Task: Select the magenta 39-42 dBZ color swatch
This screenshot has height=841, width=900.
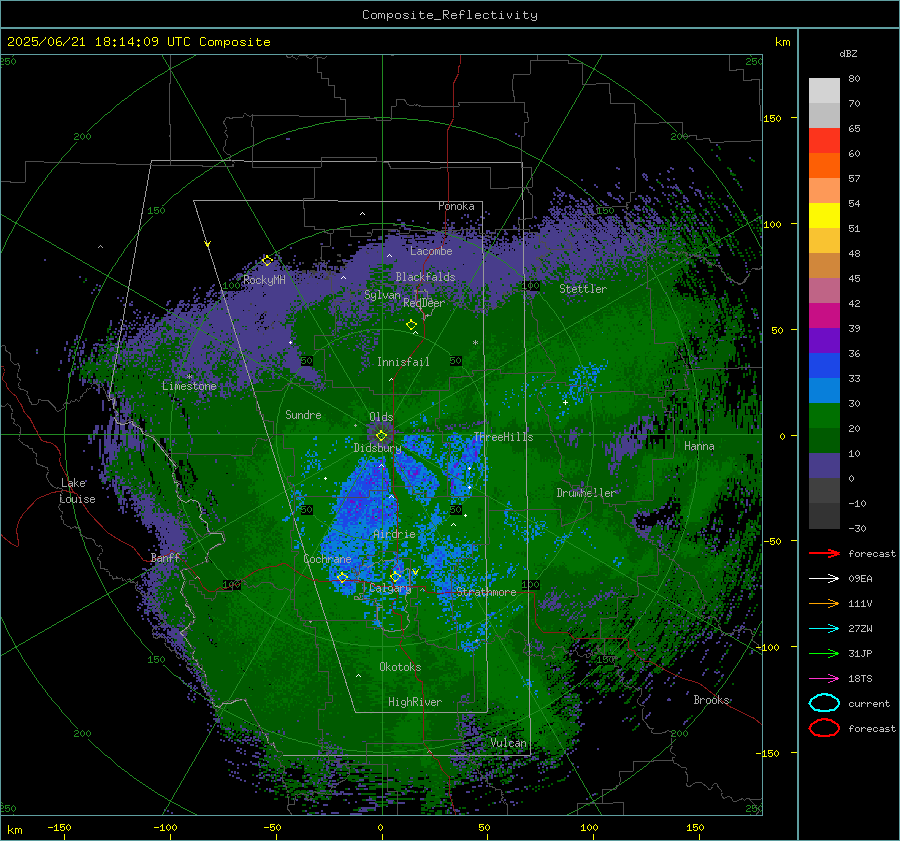Action: pos(824,315)
